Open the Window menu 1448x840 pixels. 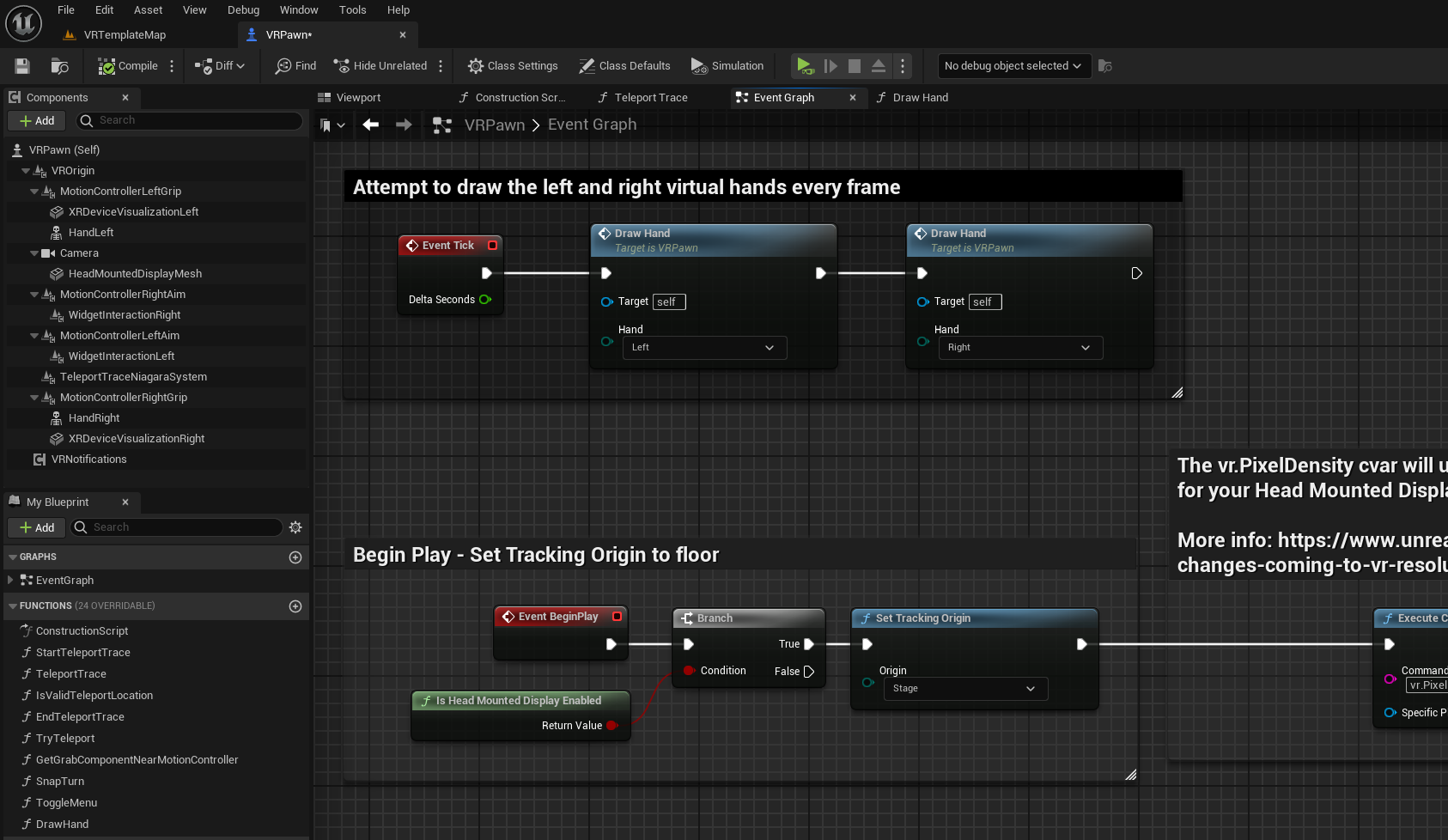(298, 10)
